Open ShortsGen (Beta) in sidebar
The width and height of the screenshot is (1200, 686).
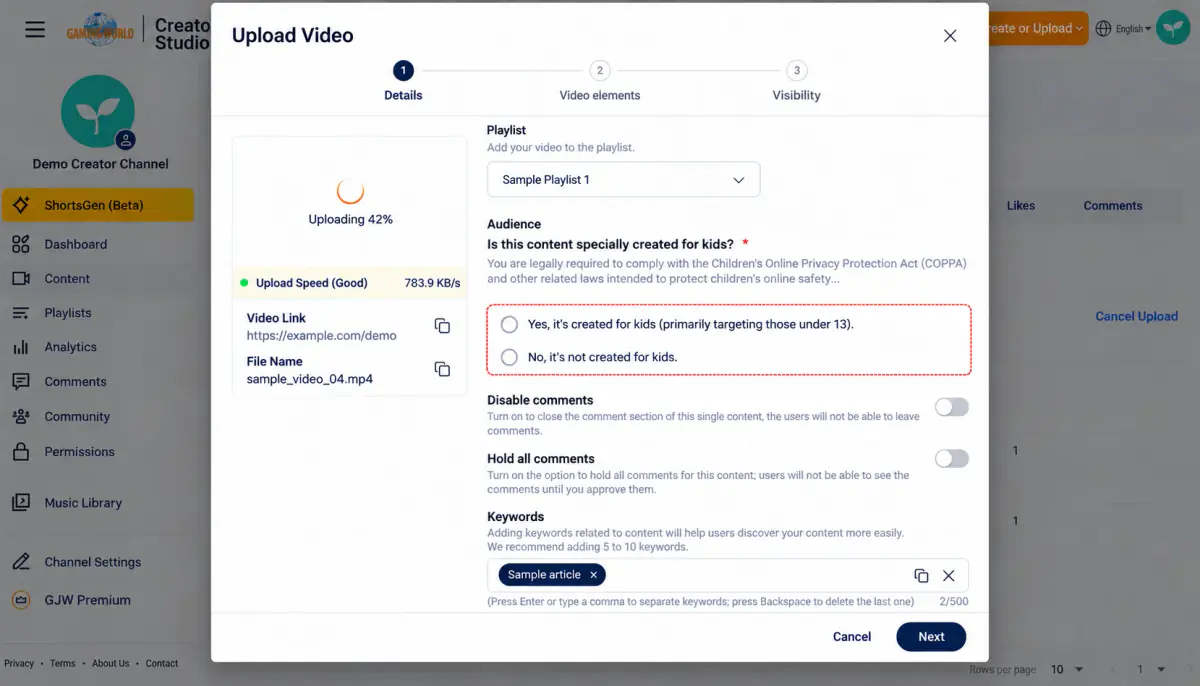tap(98, 205)
